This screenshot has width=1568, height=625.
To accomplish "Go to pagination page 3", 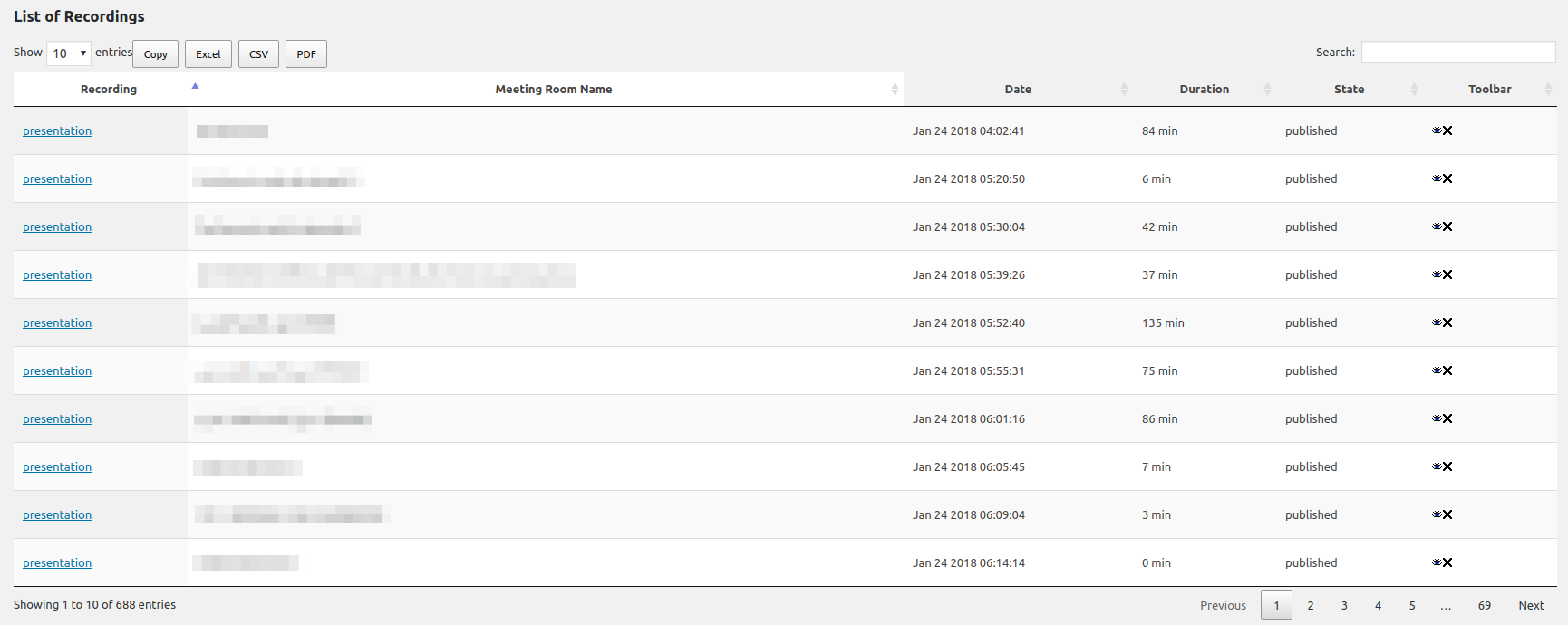I will point(1344,605).
